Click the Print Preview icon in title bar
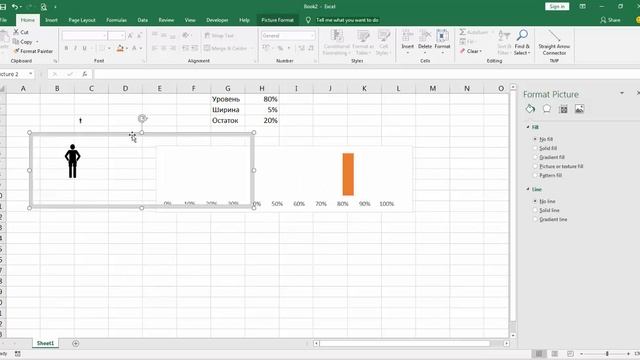 pyautogui.click(x=44, y=7)
